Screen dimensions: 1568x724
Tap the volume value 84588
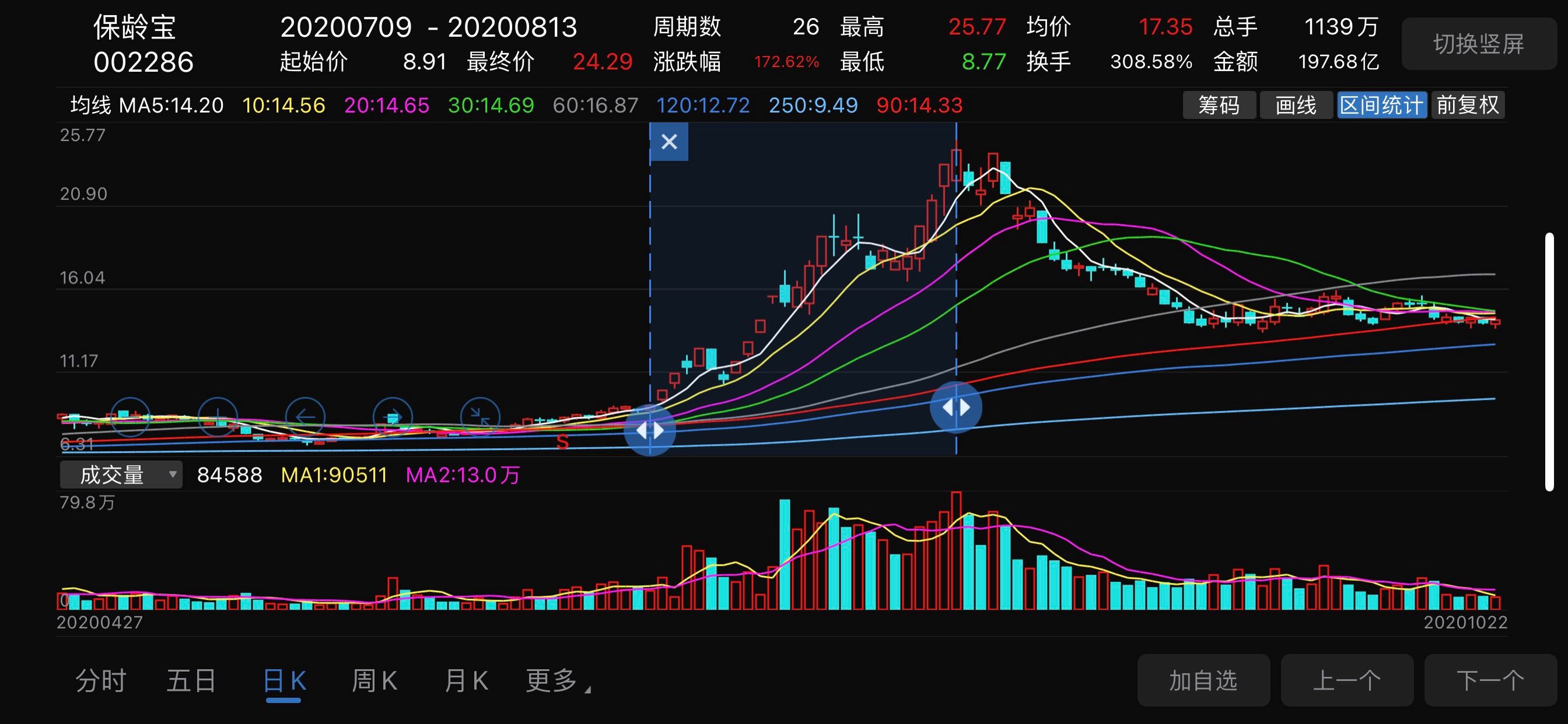point(229,475)
